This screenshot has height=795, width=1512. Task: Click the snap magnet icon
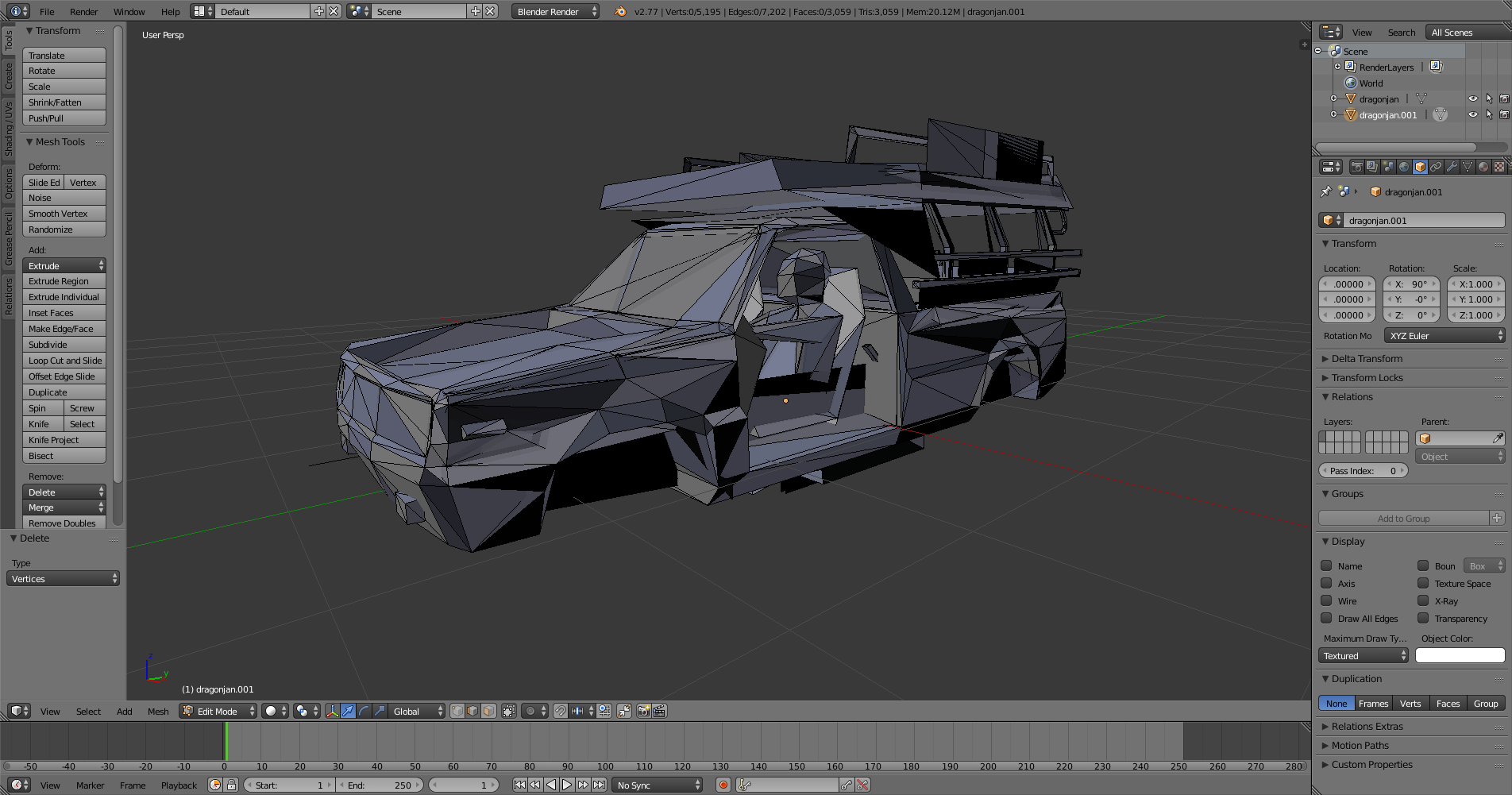(561, 711)
